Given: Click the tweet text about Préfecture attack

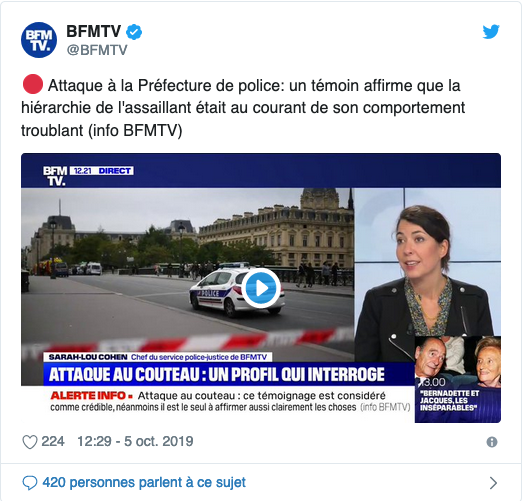Looking at the screenshot, I should coord(243,108).
